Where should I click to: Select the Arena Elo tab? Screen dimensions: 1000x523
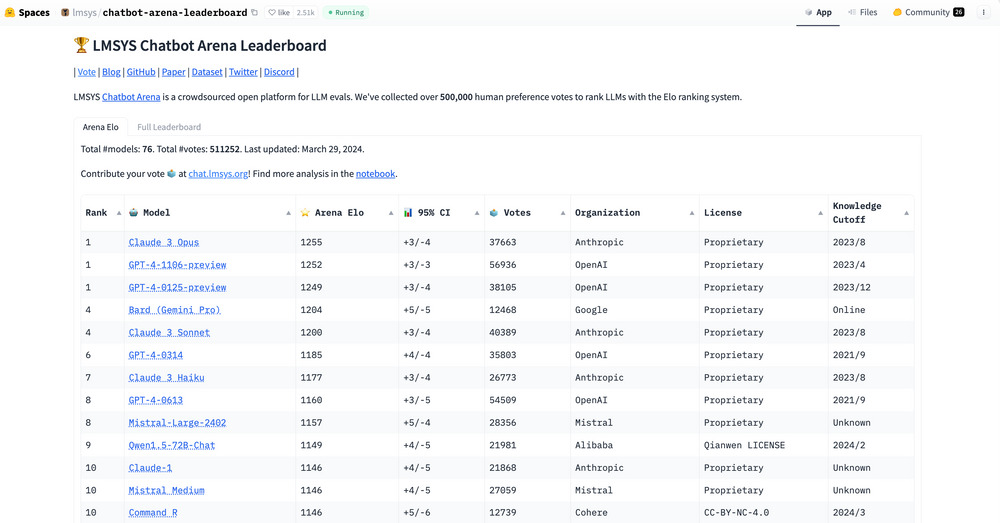(101, 127)
